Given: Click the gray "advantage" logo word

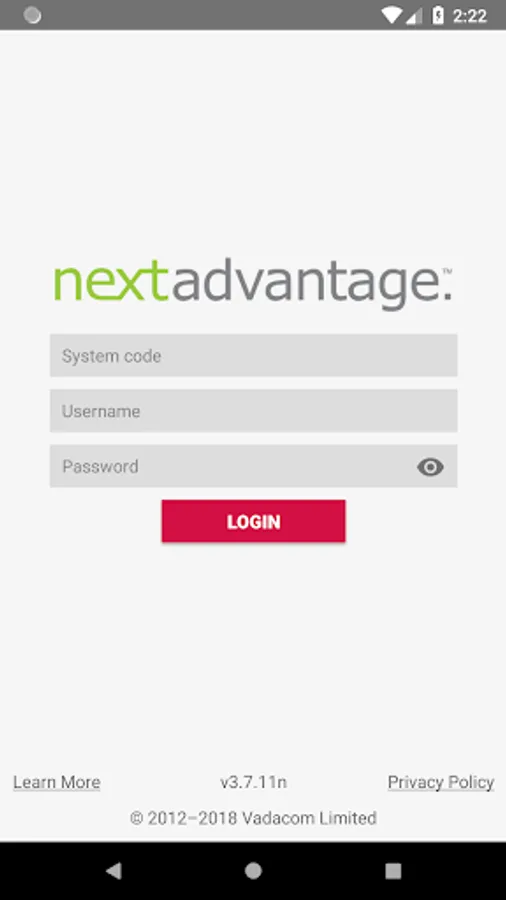Looking at the screenshot, I should click(x=307, y=284).
